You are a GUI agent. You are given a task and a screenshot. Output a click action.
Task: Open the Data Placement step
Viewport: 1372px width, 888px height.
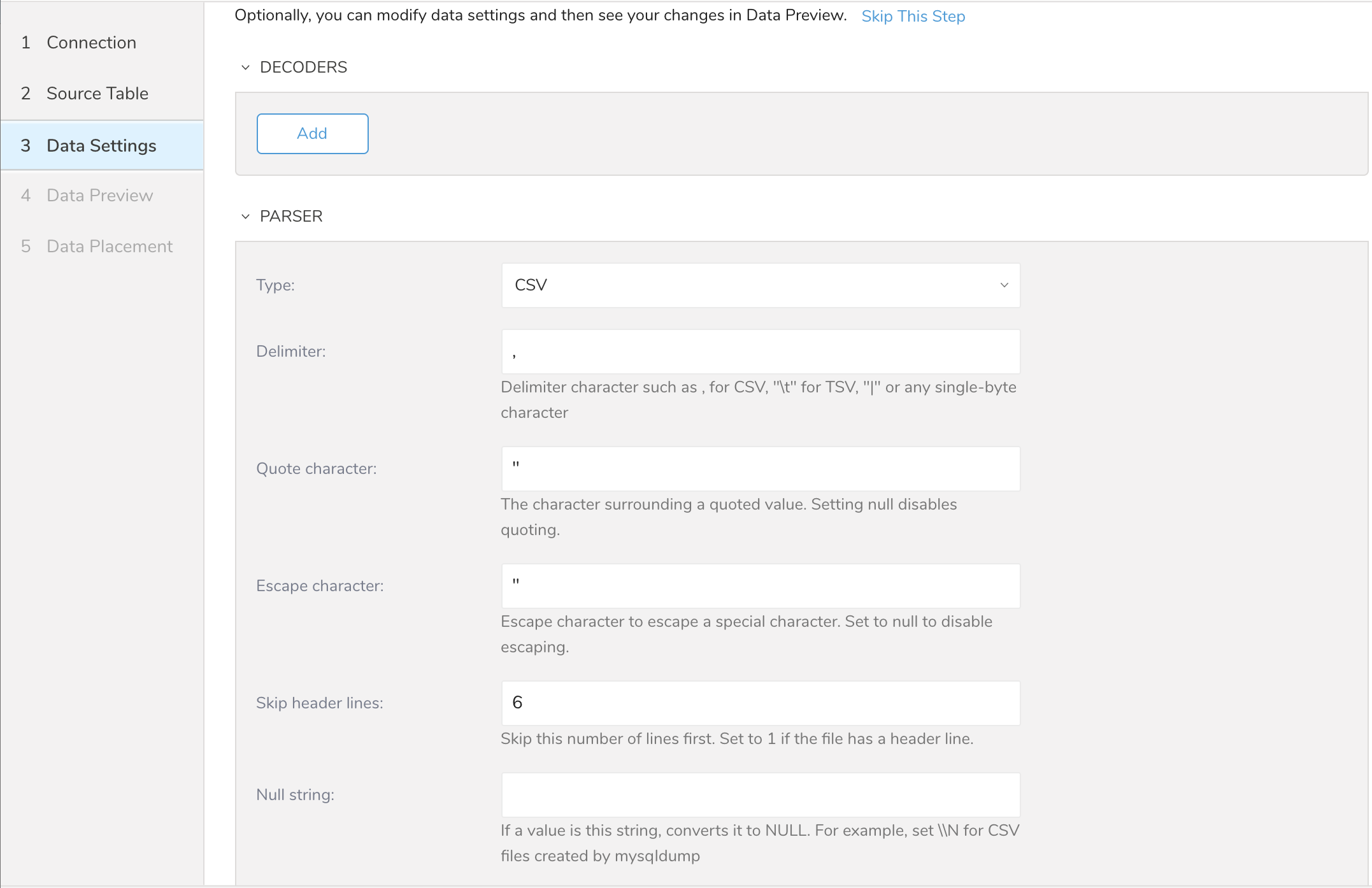[x=110, y=247]
